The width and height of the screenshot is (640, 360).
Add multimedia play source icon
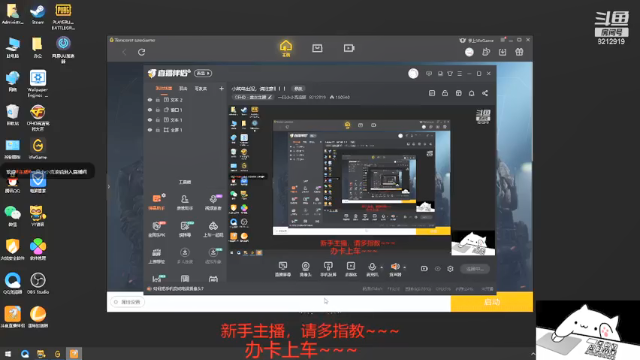coord(351,269)
